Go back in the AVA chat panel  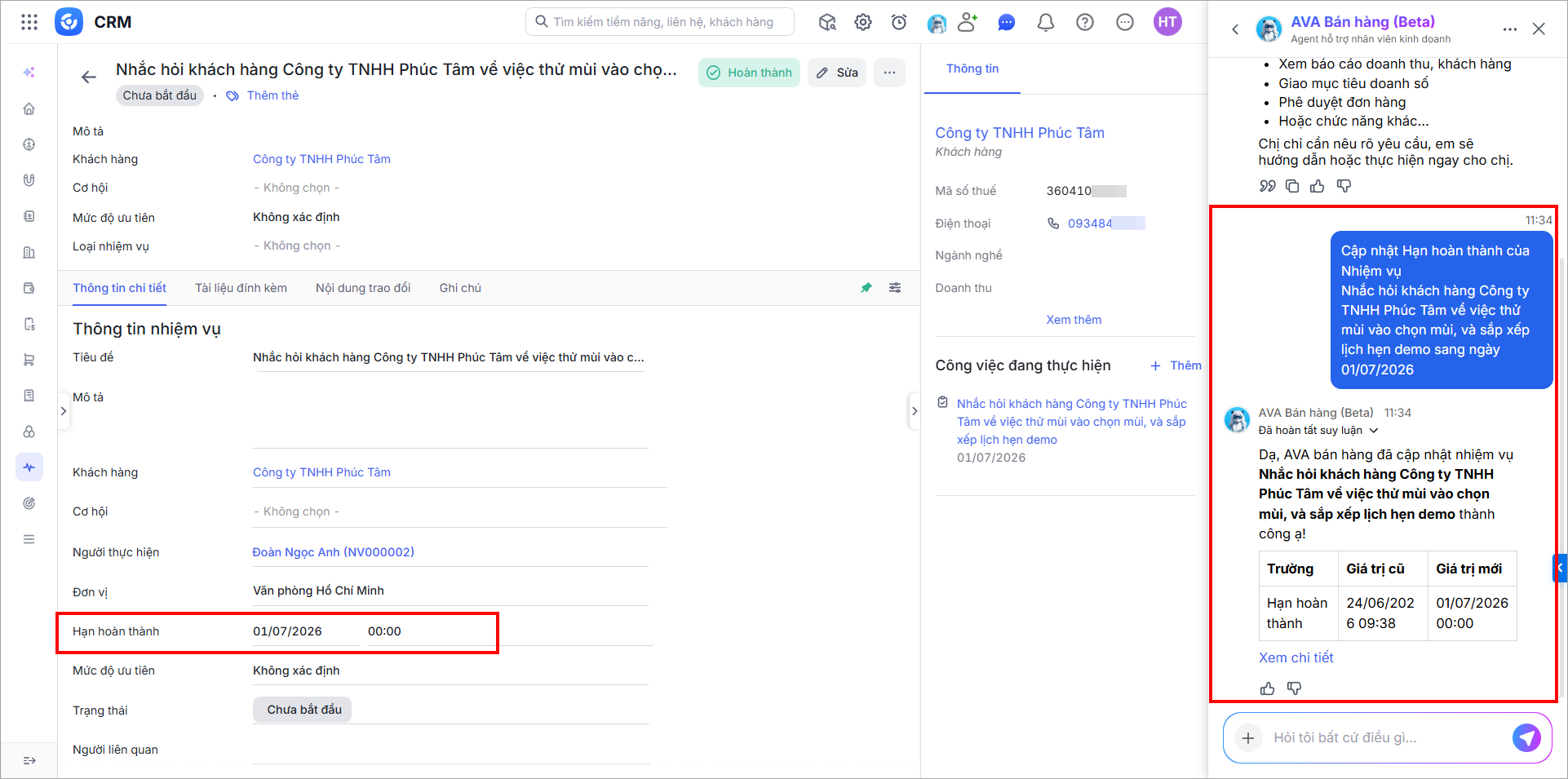pyautogui.click(x=1235, y=29)
